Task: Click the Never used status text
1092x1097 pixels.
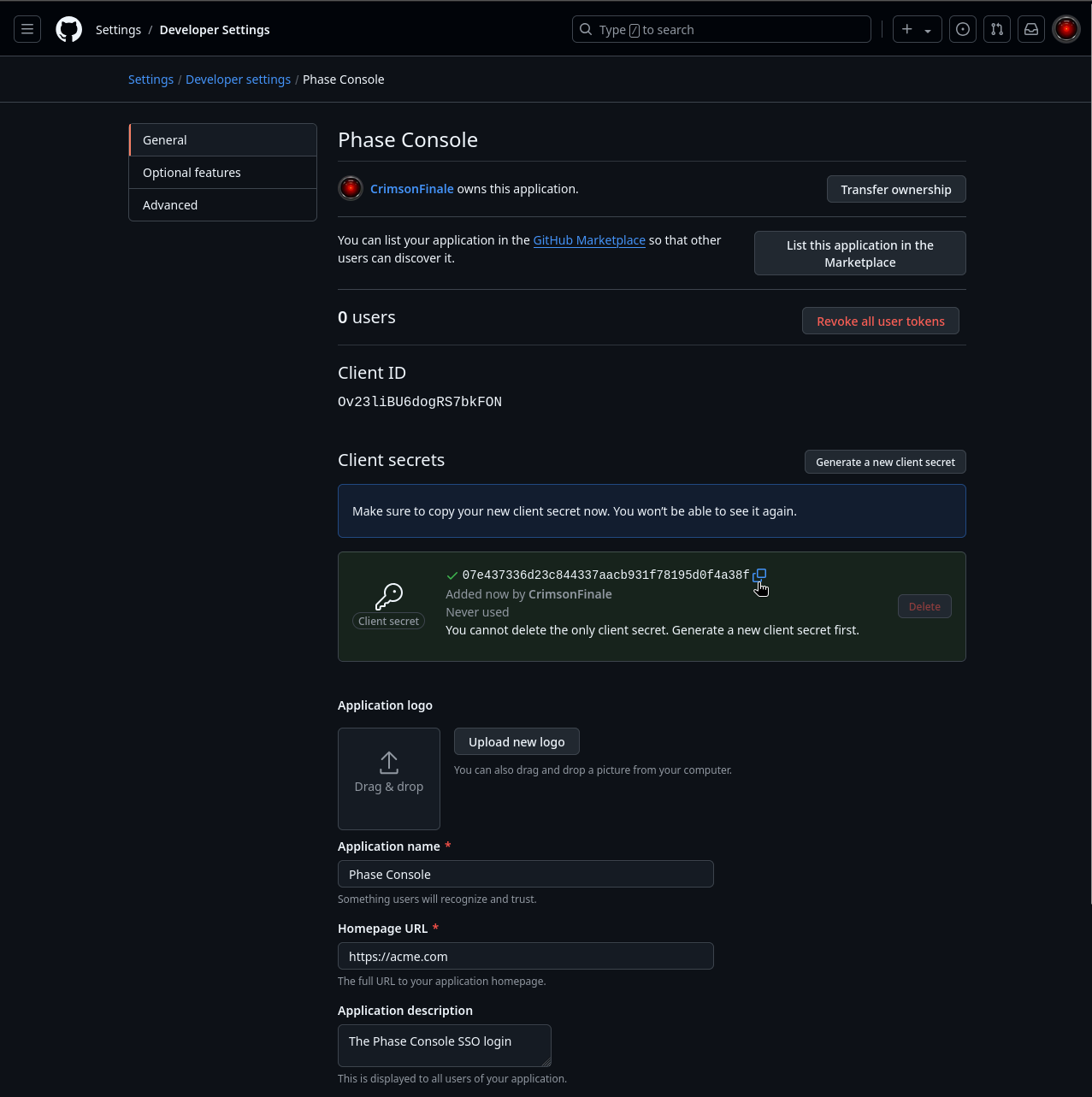Action: point(477,612)
